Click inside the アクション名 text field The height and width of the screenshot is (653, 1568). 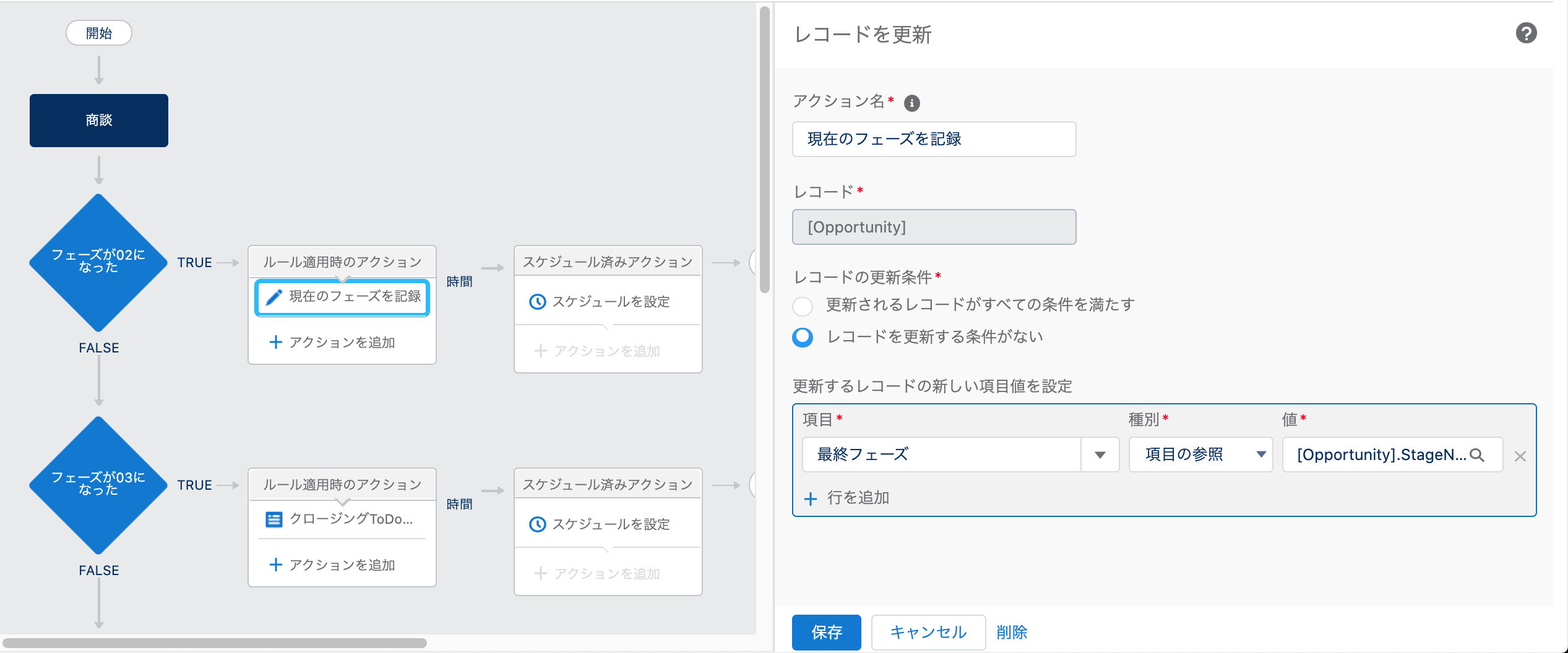(934, 139)
